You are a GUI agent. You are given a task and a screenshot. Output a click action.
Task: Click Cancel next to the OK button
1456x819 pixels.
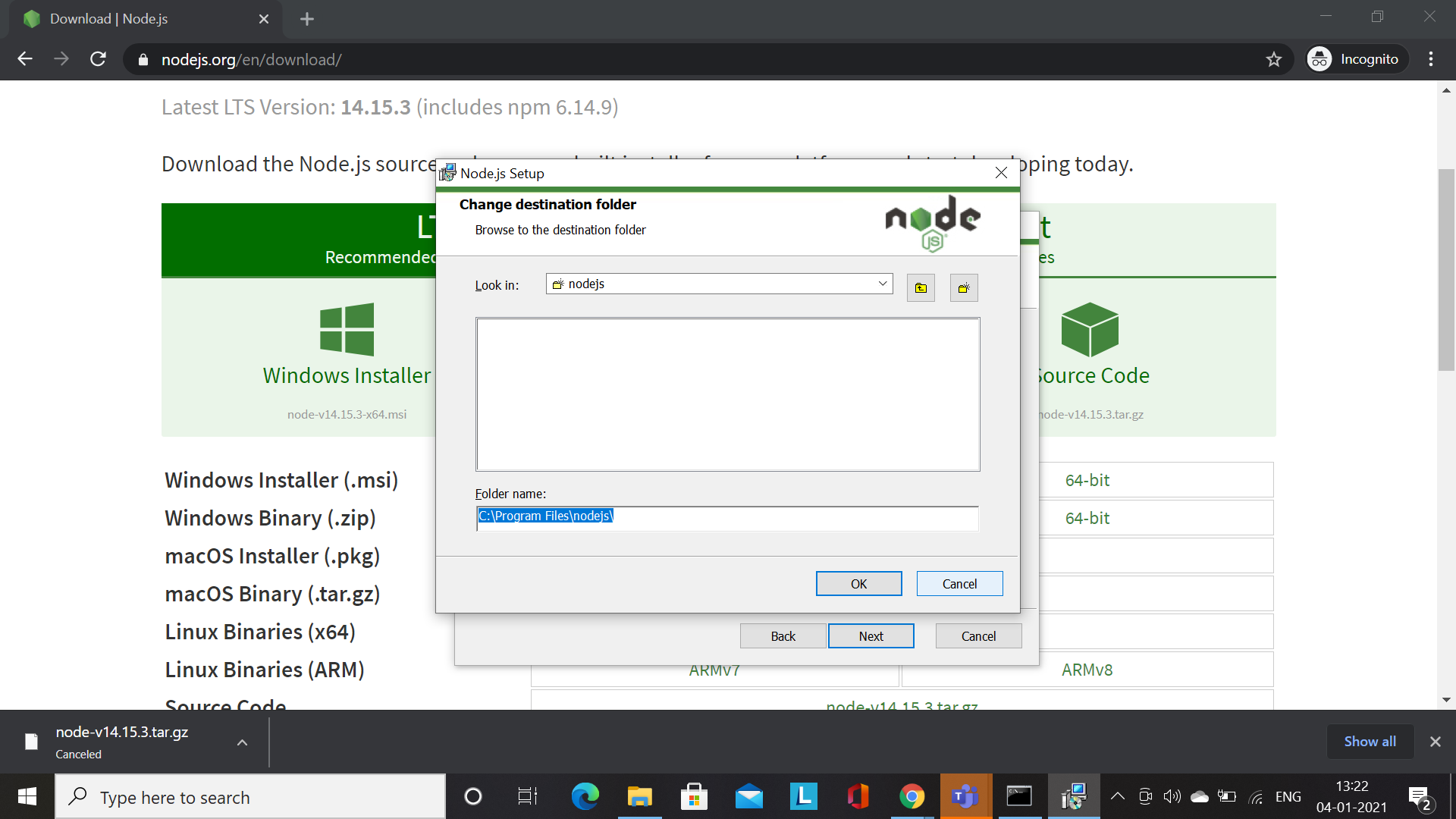tap(959, 584)
